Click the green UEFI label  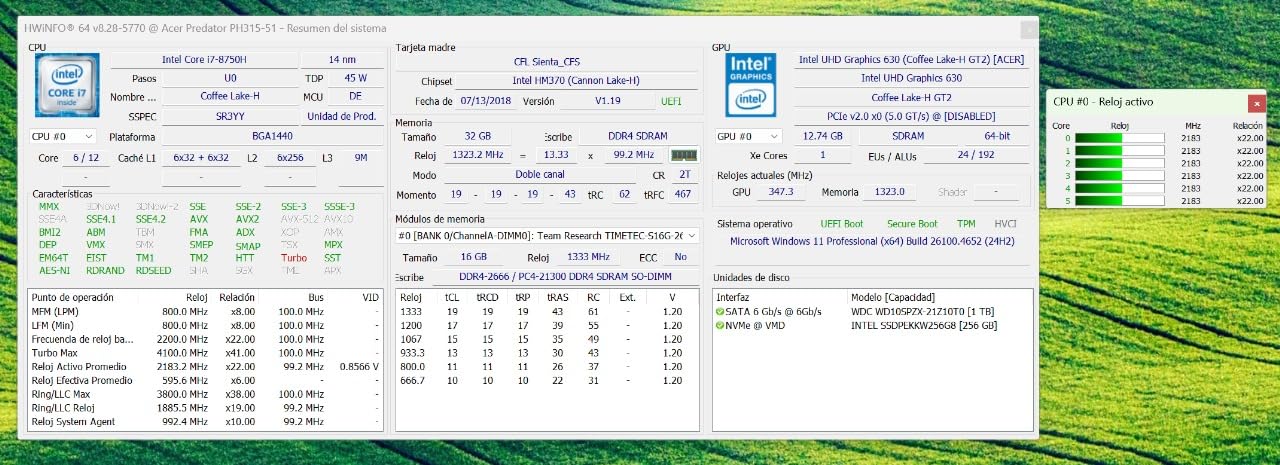click(x=671, y=101)
